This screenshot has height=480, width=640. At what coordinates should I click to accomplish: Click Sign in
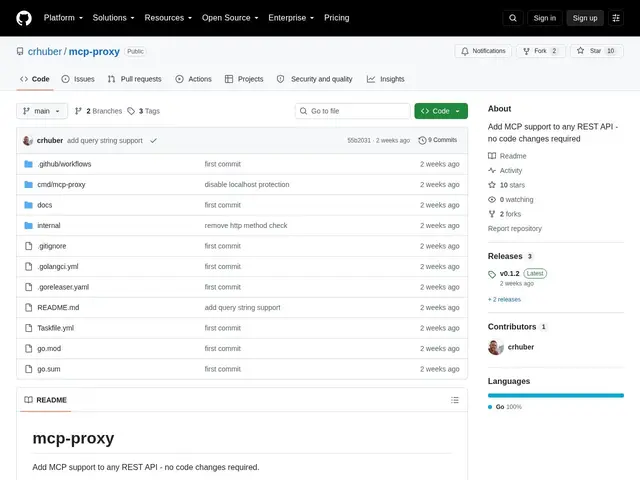pyautogui.click(x=544, y=18)
